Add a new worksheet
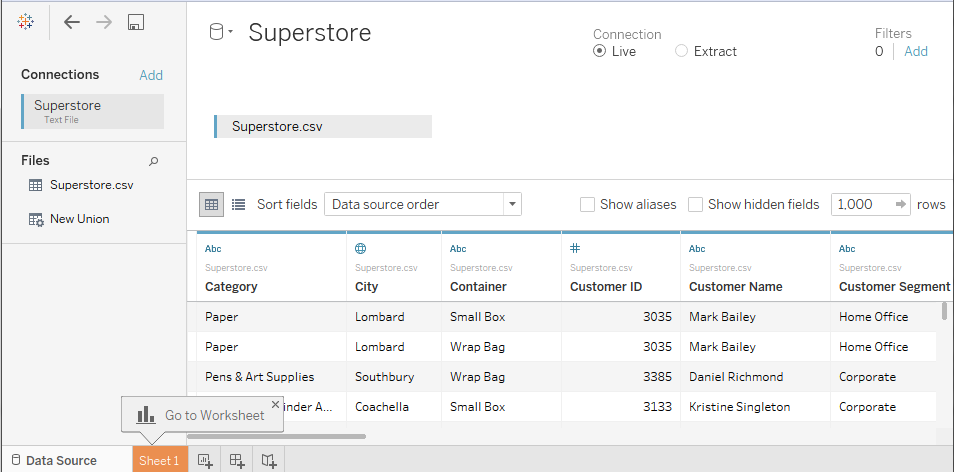Screen dimensions: 954x472 tap(205, 461)
